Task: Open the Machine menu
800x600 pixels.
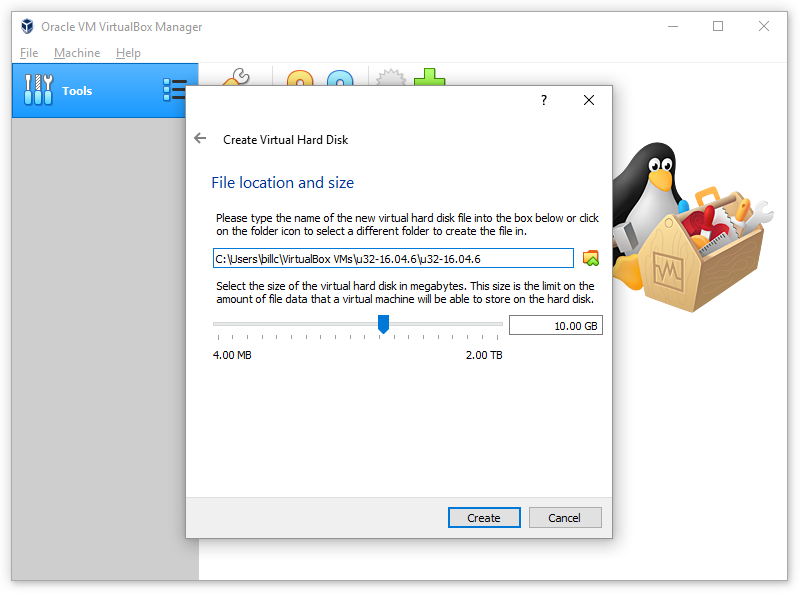Action: click(x=77, y=53)
